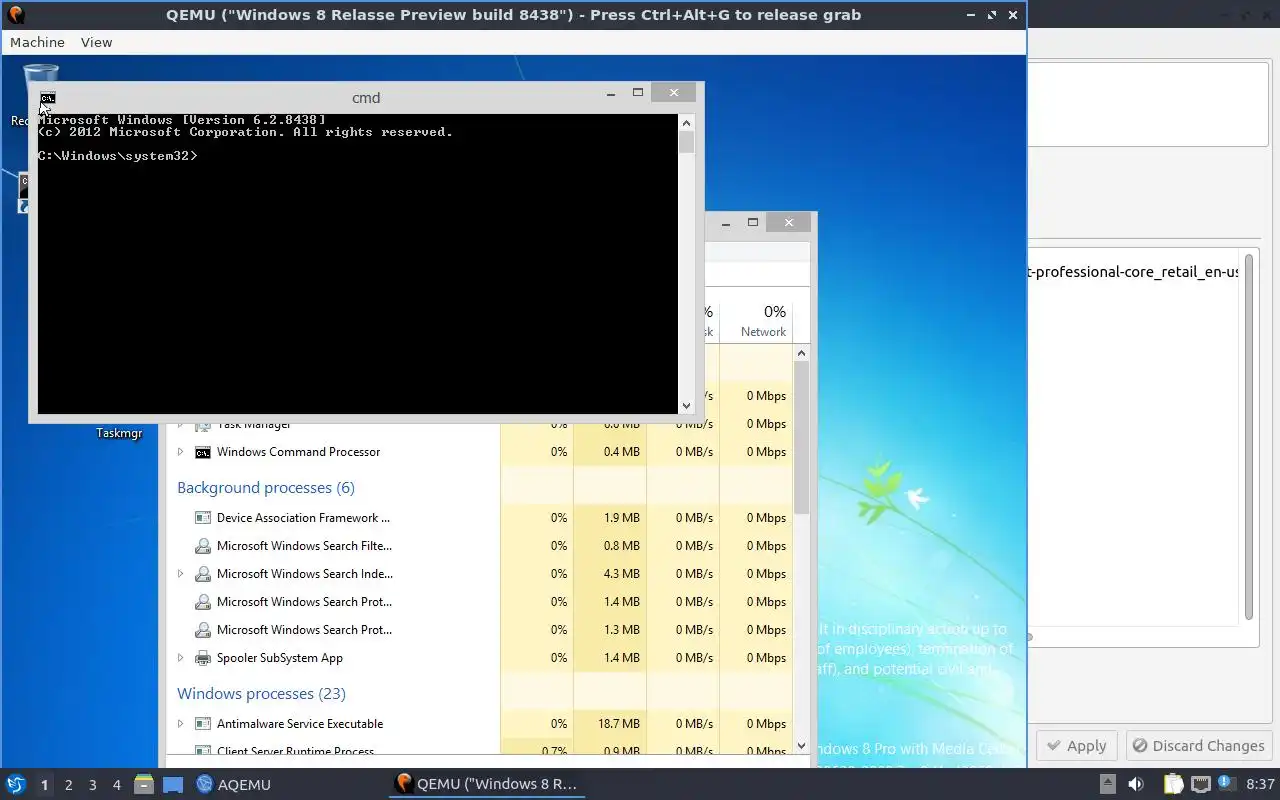Image resolution: width=1280 pixels, height=800 pixels.
Task: Click the Task Manager vertical scrollbar thumb
Action: tap(801, 438)
